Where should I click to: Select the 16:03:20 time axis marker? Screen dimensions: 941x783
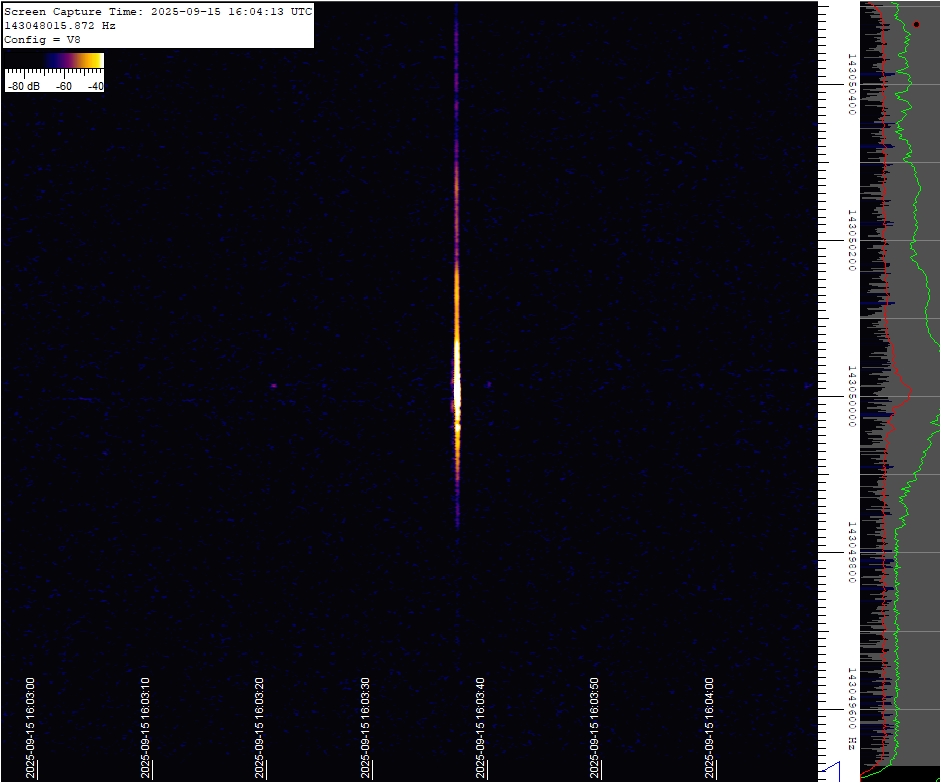click(x=259, y=728)
